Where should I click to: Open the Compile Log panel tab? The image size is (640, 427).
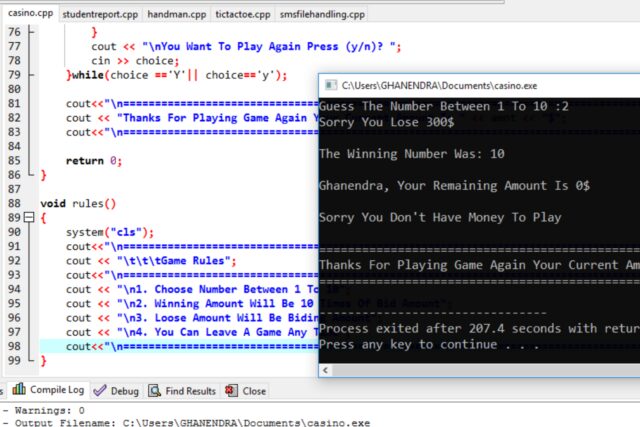click(48, 390)
